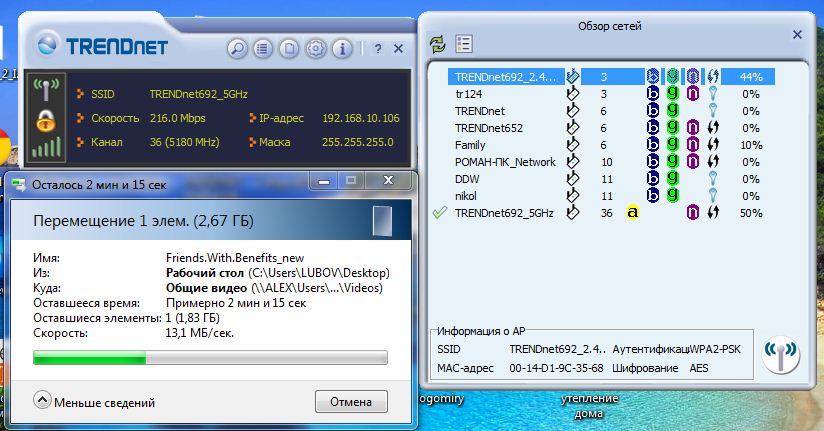Switch list view using the checklist icon
Image resolution: width=824 pixels, height=431 pixels.
464,44
